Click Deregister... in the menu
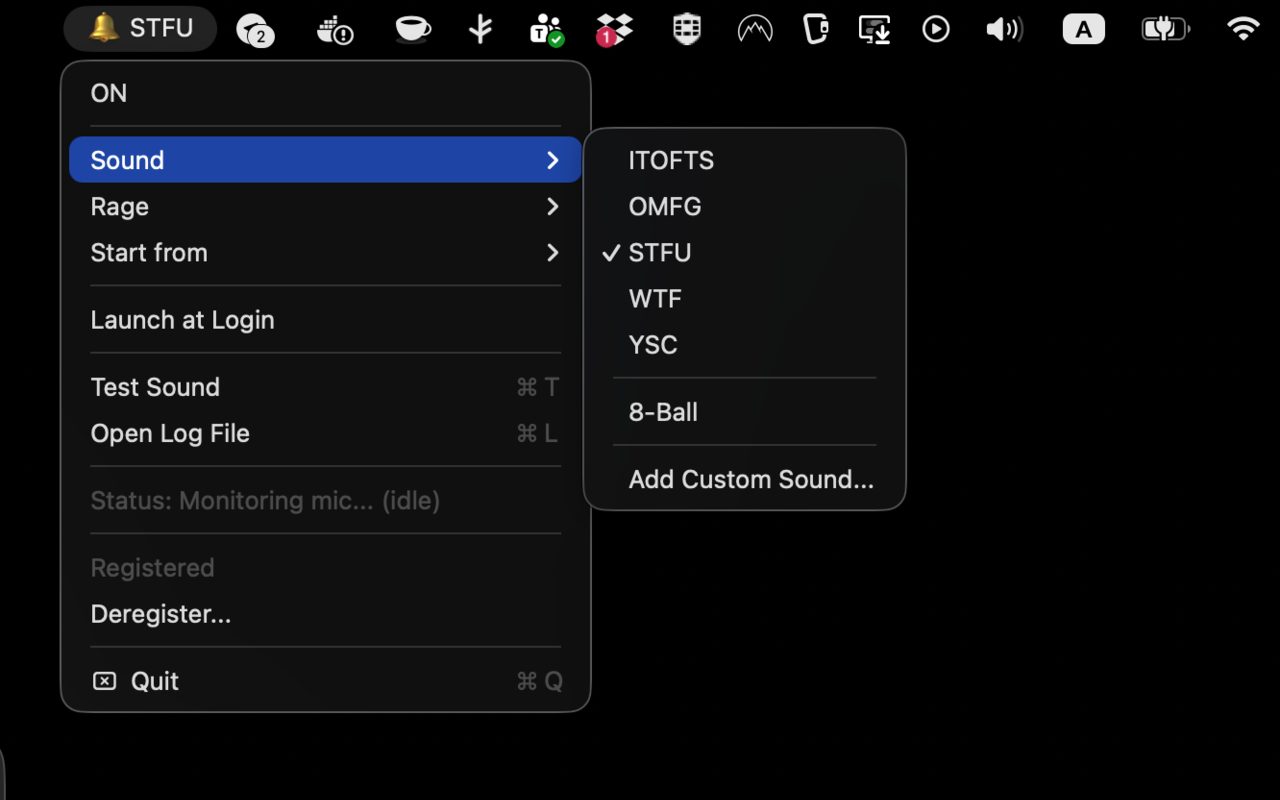1280x800 pixels. click(x=161, y=614)
